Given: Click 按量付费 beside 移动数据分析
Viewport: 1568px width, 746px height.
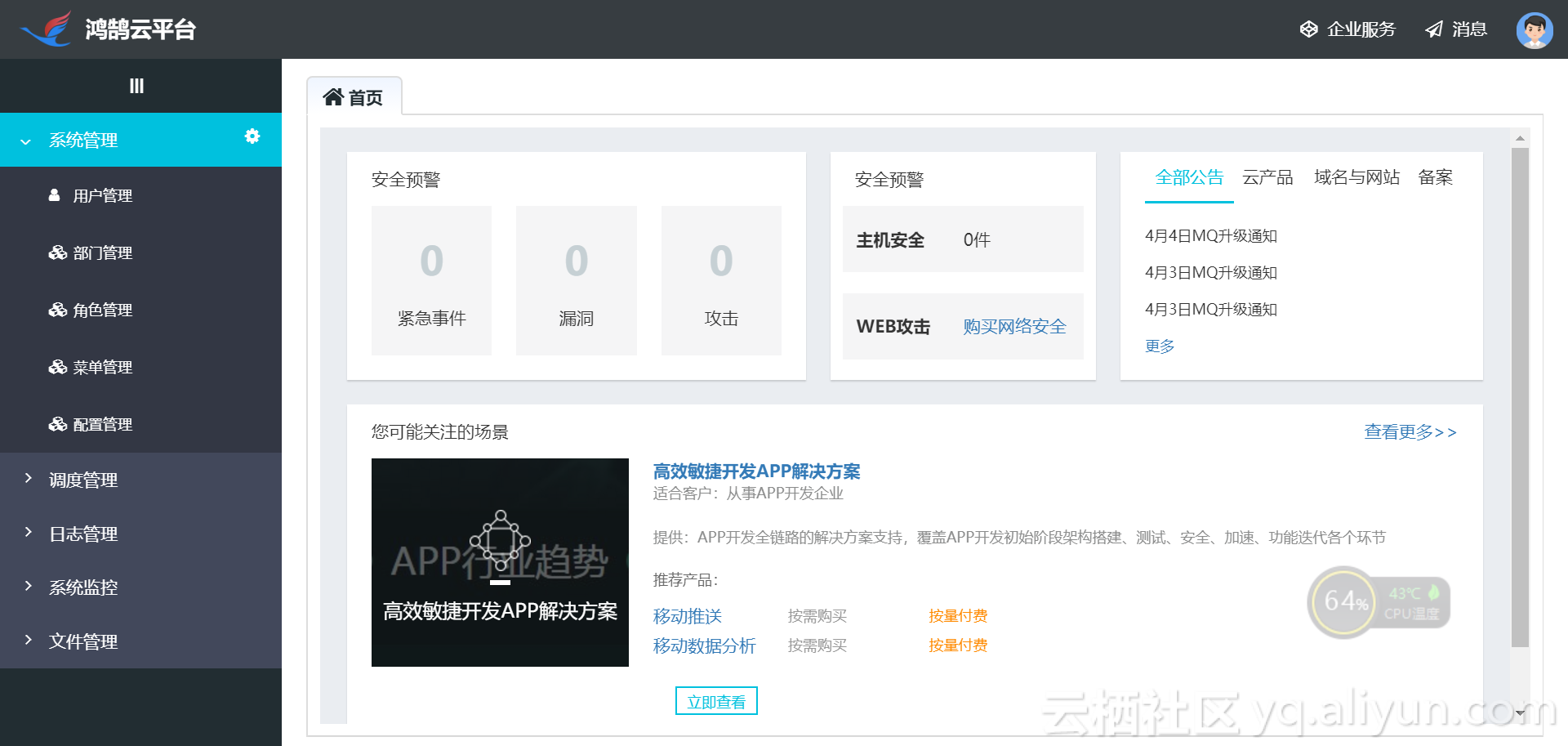Looking at the screenshot, I should pyautogui.click(x=958, y=645).
